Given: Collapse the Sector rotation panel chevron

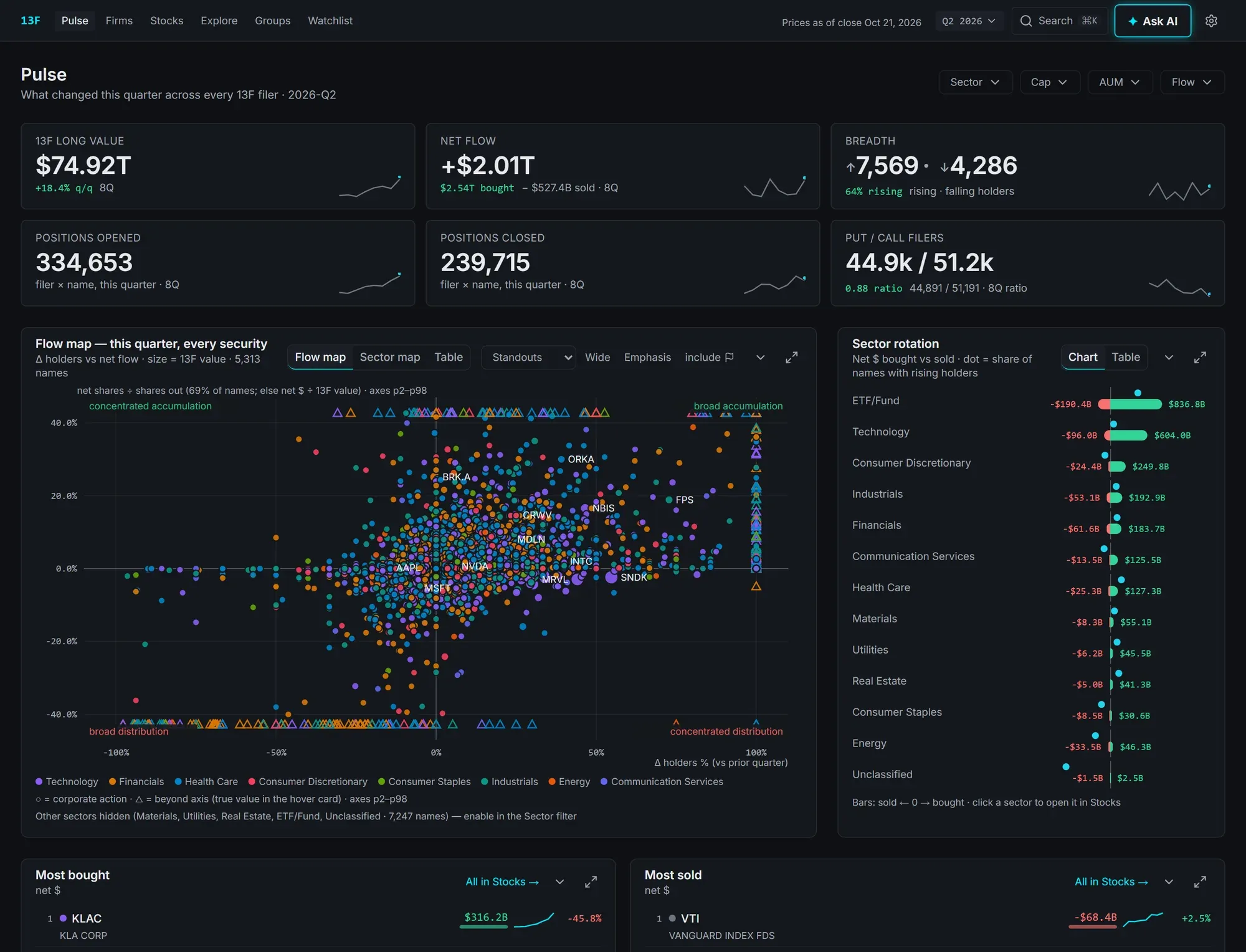Looking at the screenshot, I should [1169, 357].
